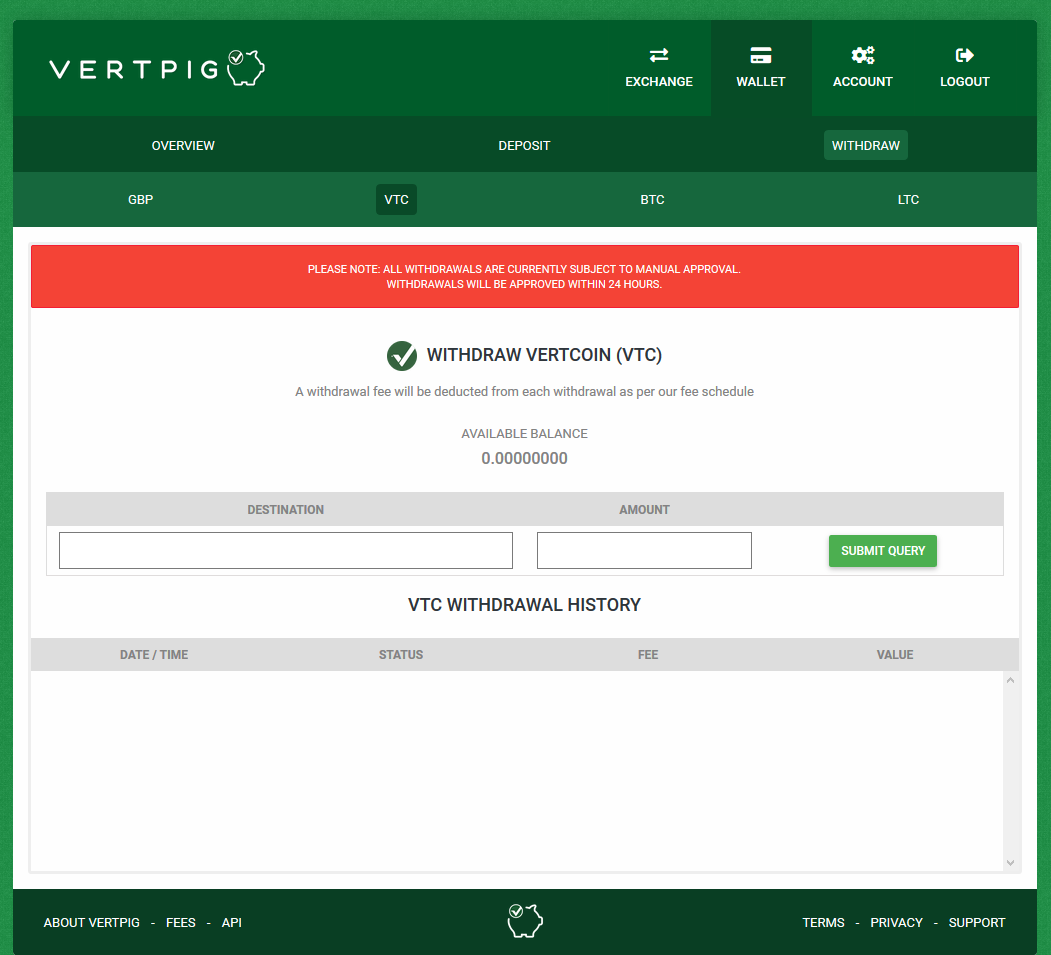Click the Status column header
This screenshot has width=1051, height=955.
(401, 655)
